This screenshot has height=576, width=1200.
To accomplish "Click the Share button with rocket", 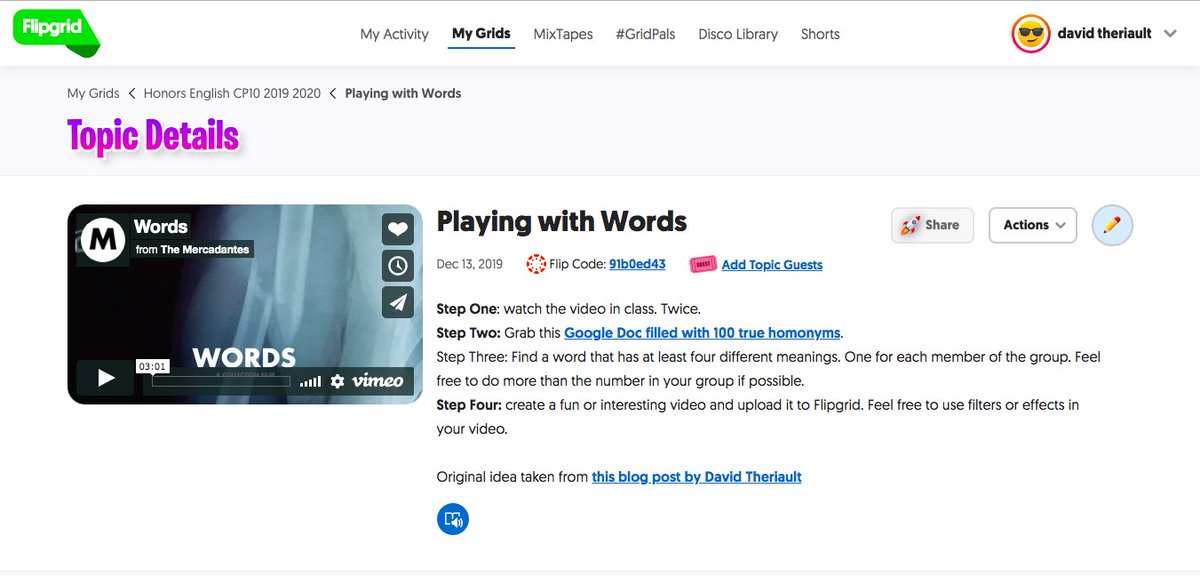I will tap(930, 225).
